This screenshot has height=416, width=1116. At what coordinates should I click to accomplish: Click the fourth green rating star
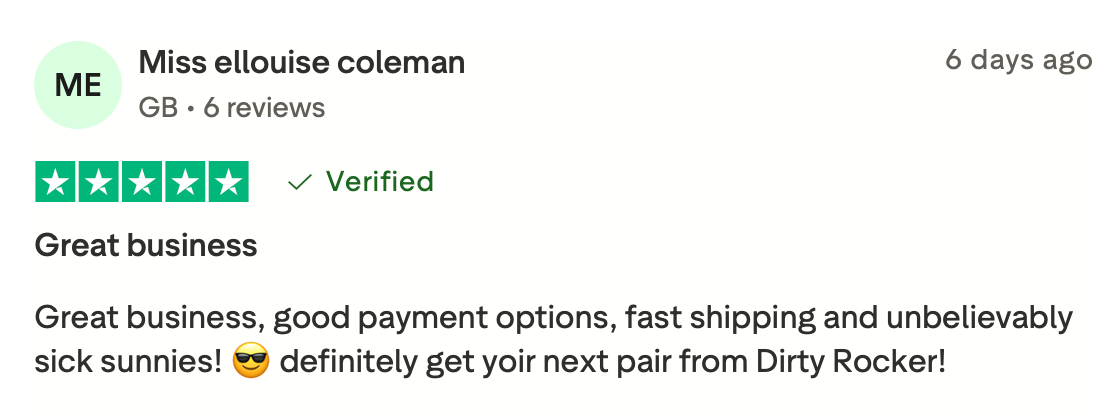[185, 182]
